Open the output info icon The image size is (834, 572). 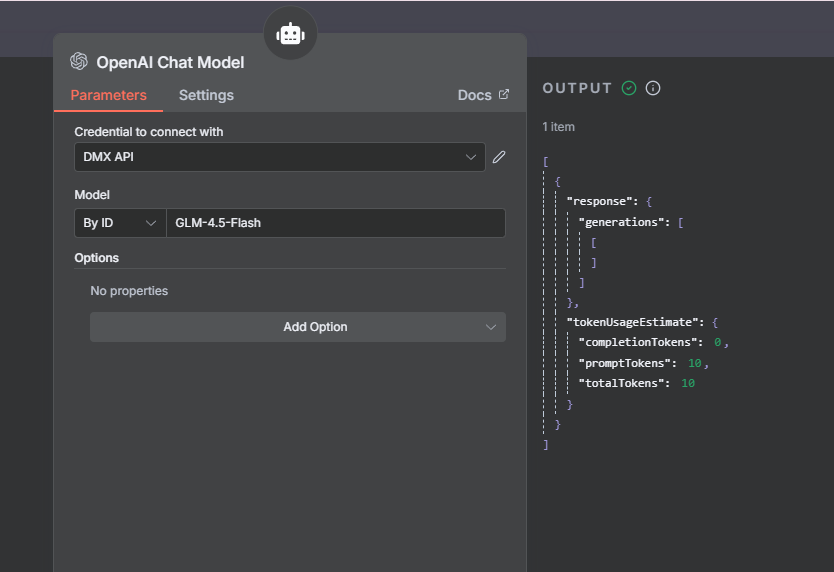[x=653, y=88]
